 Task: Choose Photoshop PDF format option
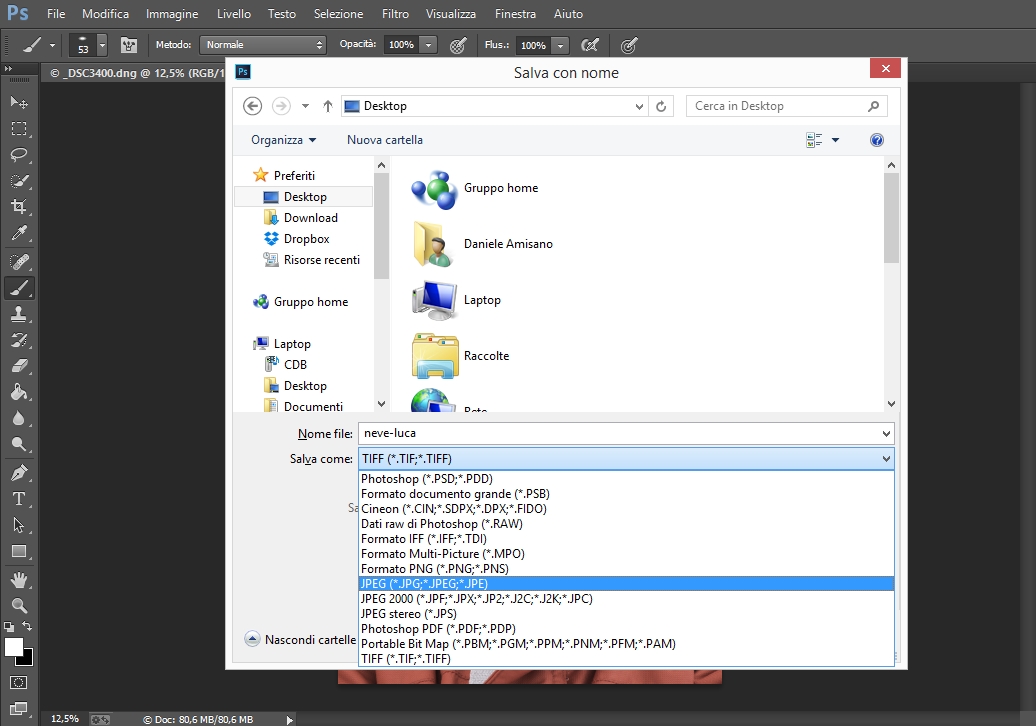[x=626, y=629]
